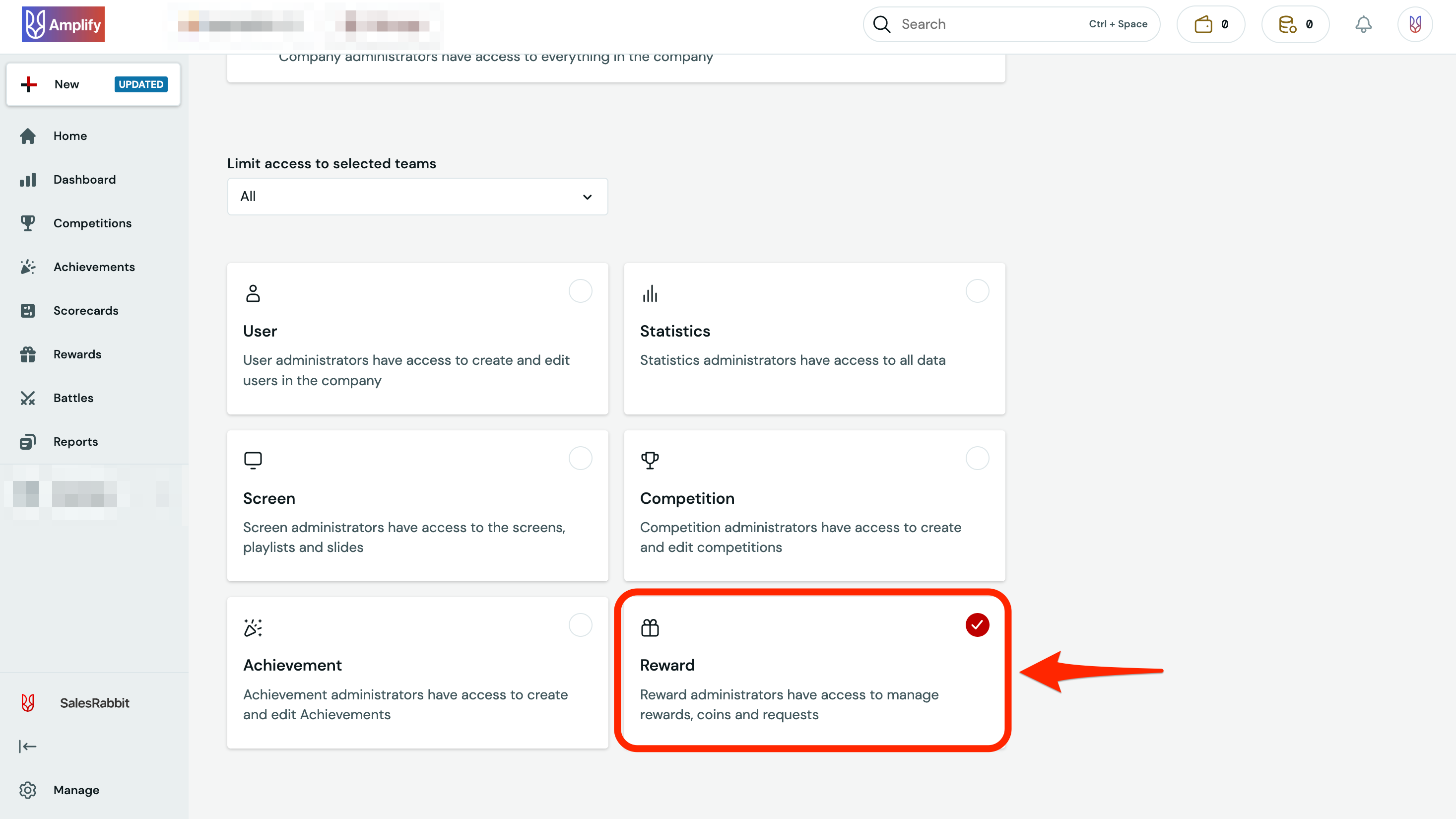Screen dimensions: 1456x819
Task: Select the Dashboard icon in sidebar
Action: (x=28, y=179)
